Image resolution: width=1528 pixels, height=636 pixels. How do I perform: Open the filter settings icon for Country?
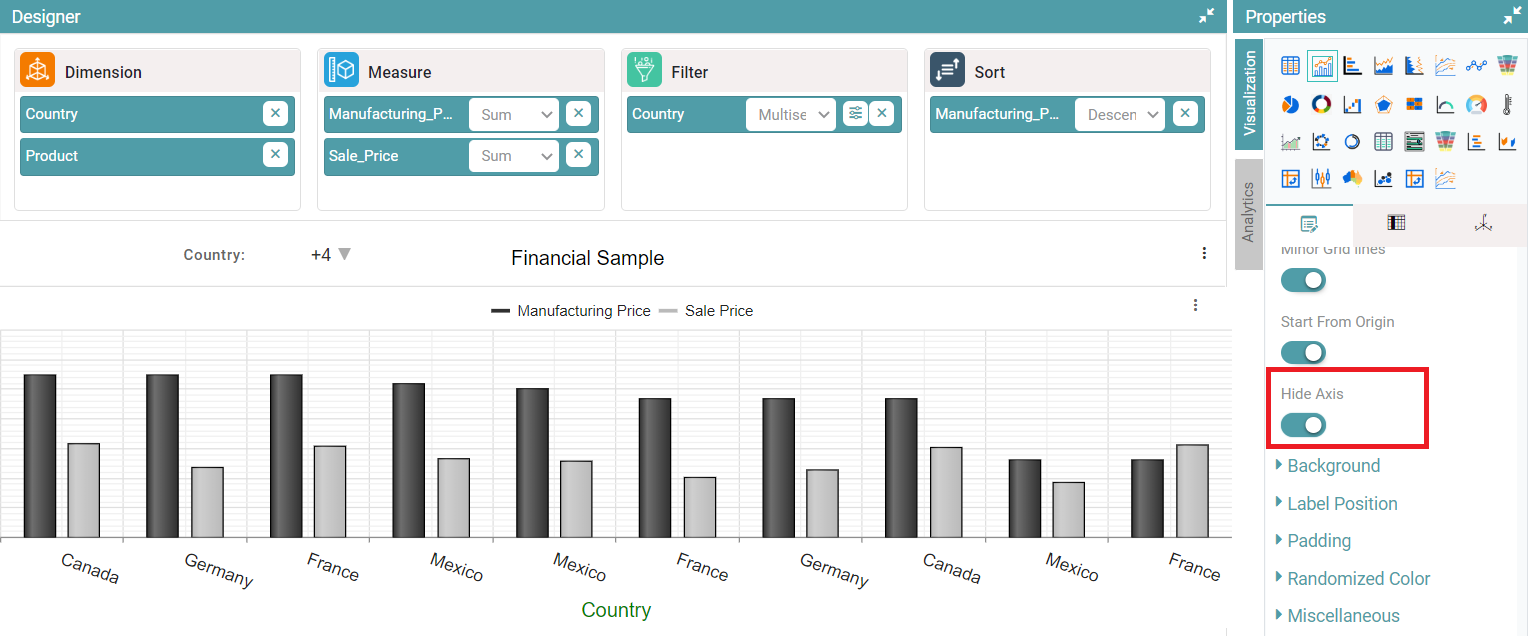(x=855, y=114)
